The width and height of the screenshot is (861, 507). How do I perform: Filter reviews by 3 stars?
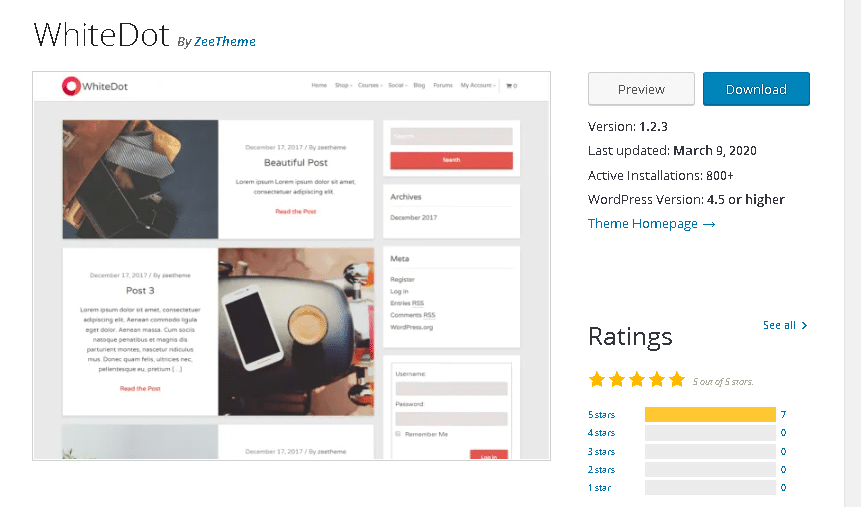601,452
